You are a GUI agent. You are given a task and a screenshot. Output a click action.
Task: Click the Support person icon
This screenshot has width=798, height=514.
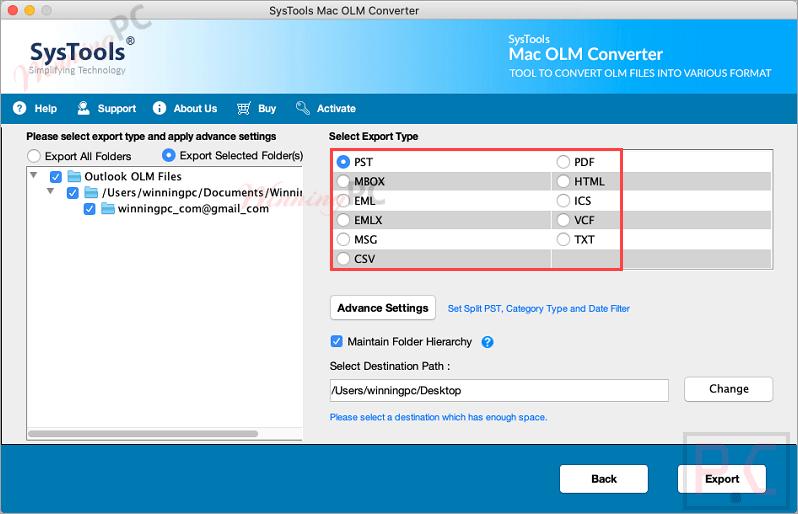(83, 108)
